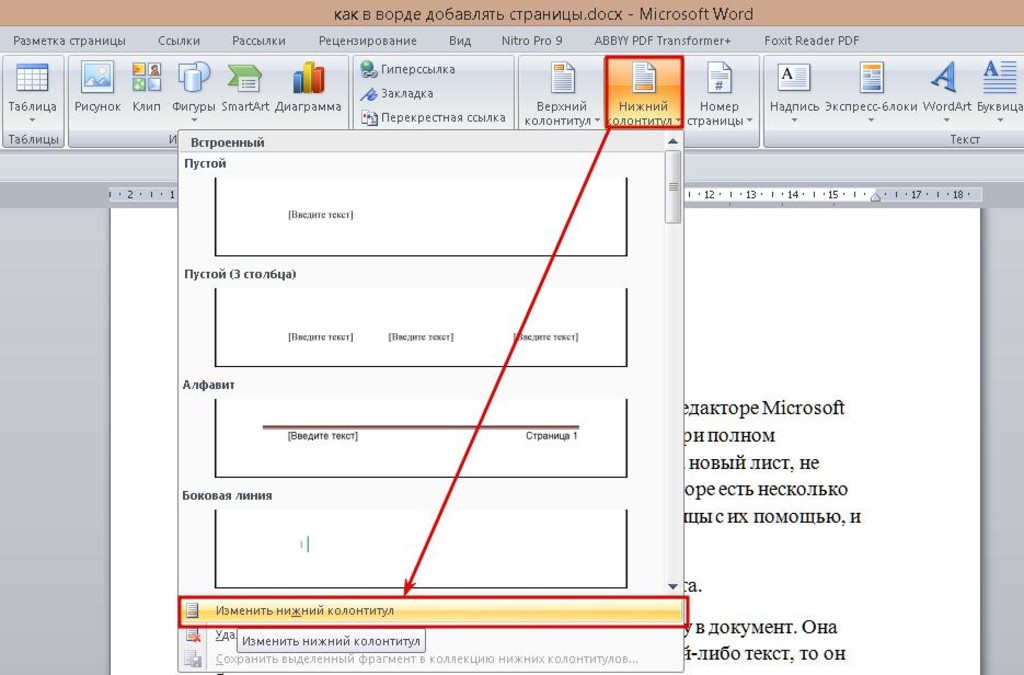This screenshot has width=1024, height=675.
Task: Expand Номер страницы dropdown
Action: tap(719, 92)
